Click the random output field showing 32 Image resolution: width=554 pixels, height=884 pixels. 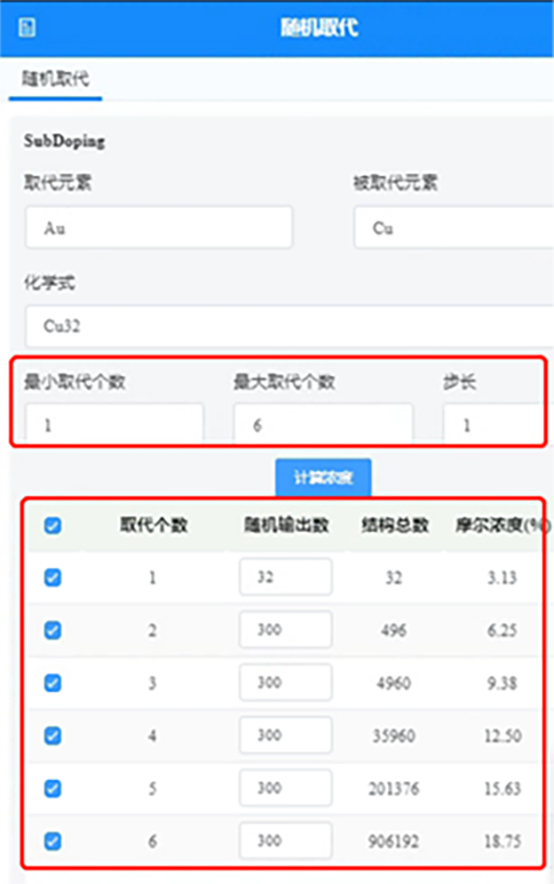coord(286,577)
